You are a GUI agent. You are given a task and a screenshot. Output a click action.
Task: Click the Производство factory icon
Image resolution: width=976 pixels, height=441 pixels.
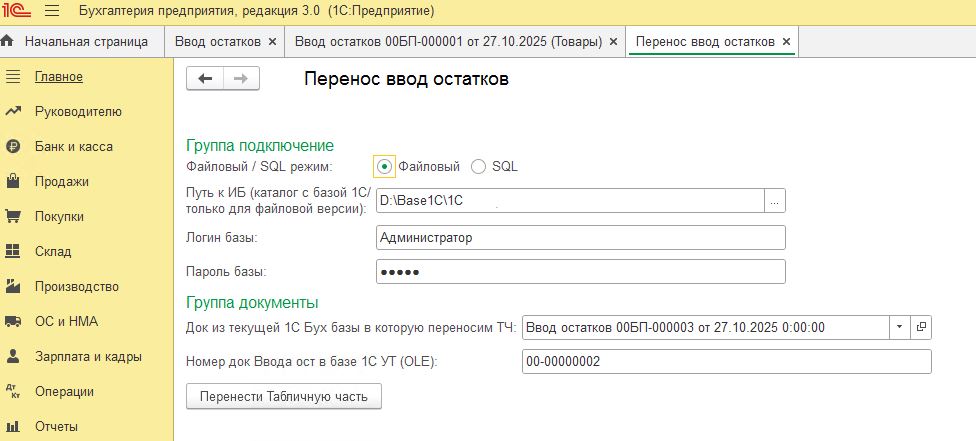click(13, 286)
